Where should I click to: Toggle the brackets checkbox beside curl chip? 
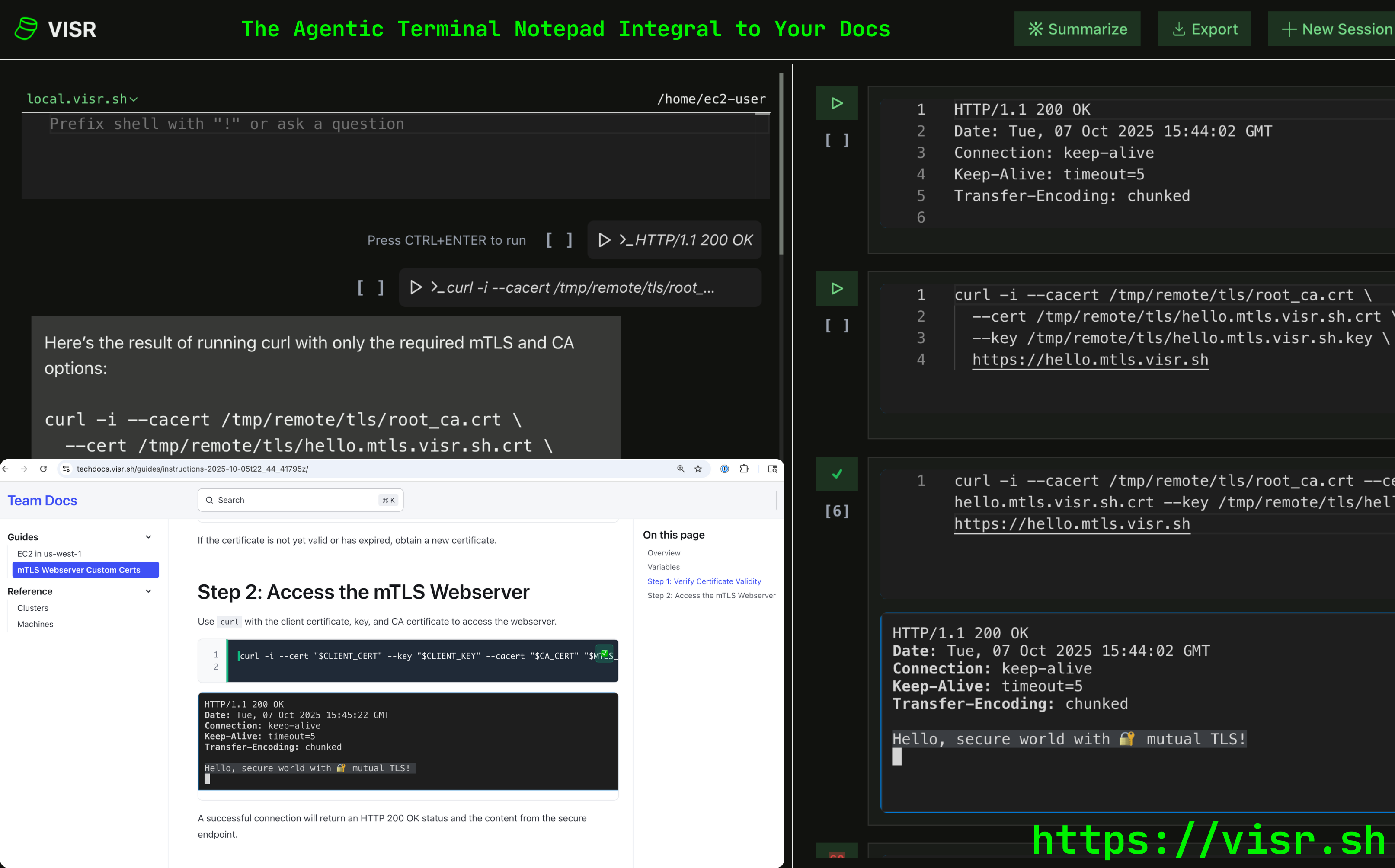click(371, 287)
